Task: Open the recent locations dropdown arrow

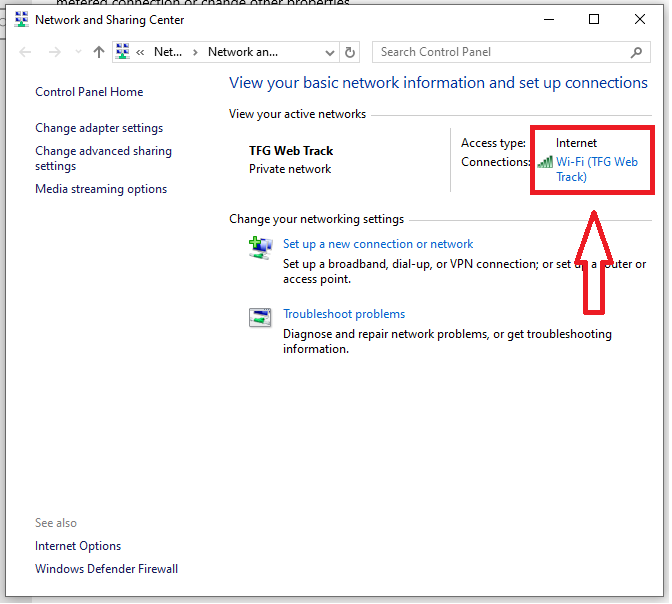Action: tap(76, 52)
